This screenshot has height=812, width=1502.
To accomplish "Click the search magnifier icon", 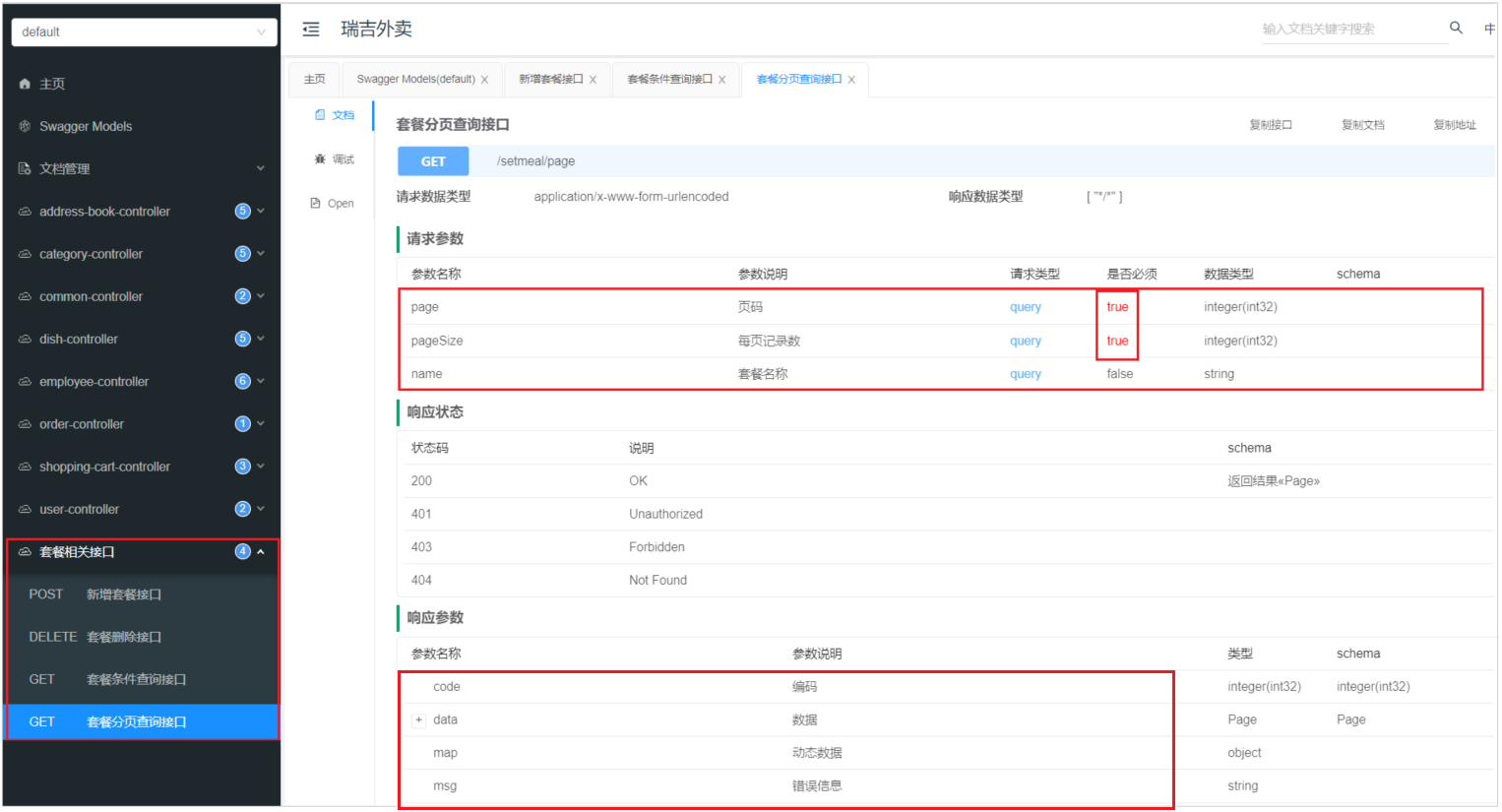I will pyautogui.click(x=1456, y=29).
